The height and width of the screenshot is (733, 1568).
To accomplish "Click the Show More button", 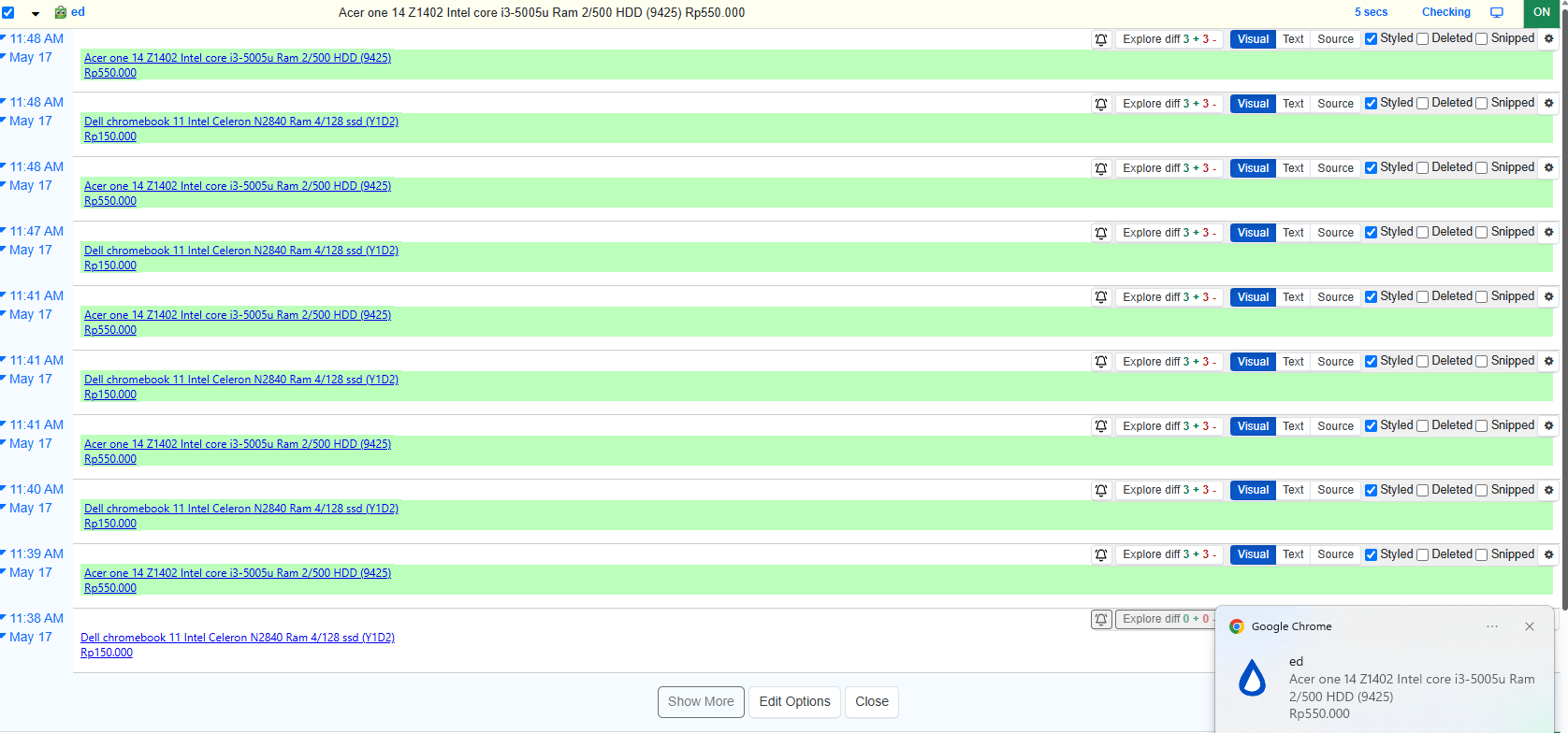I will pos(701,701).
